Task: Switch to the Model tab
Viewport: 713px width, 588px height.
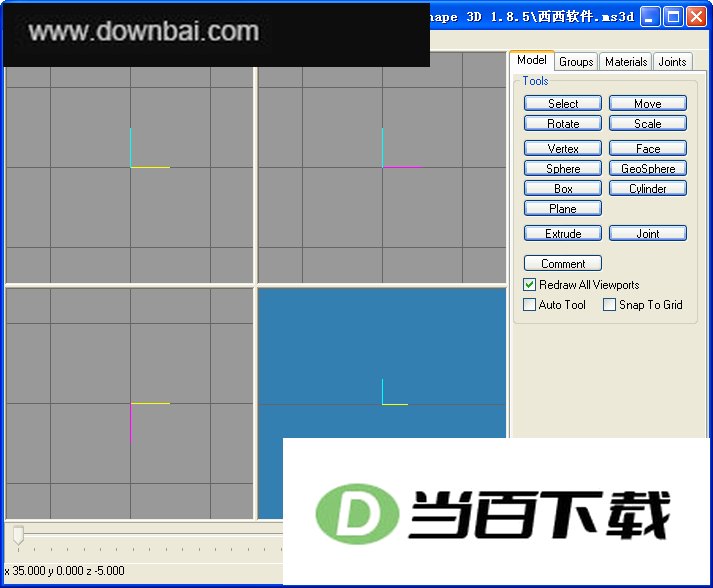Action: tap(532, 60)
